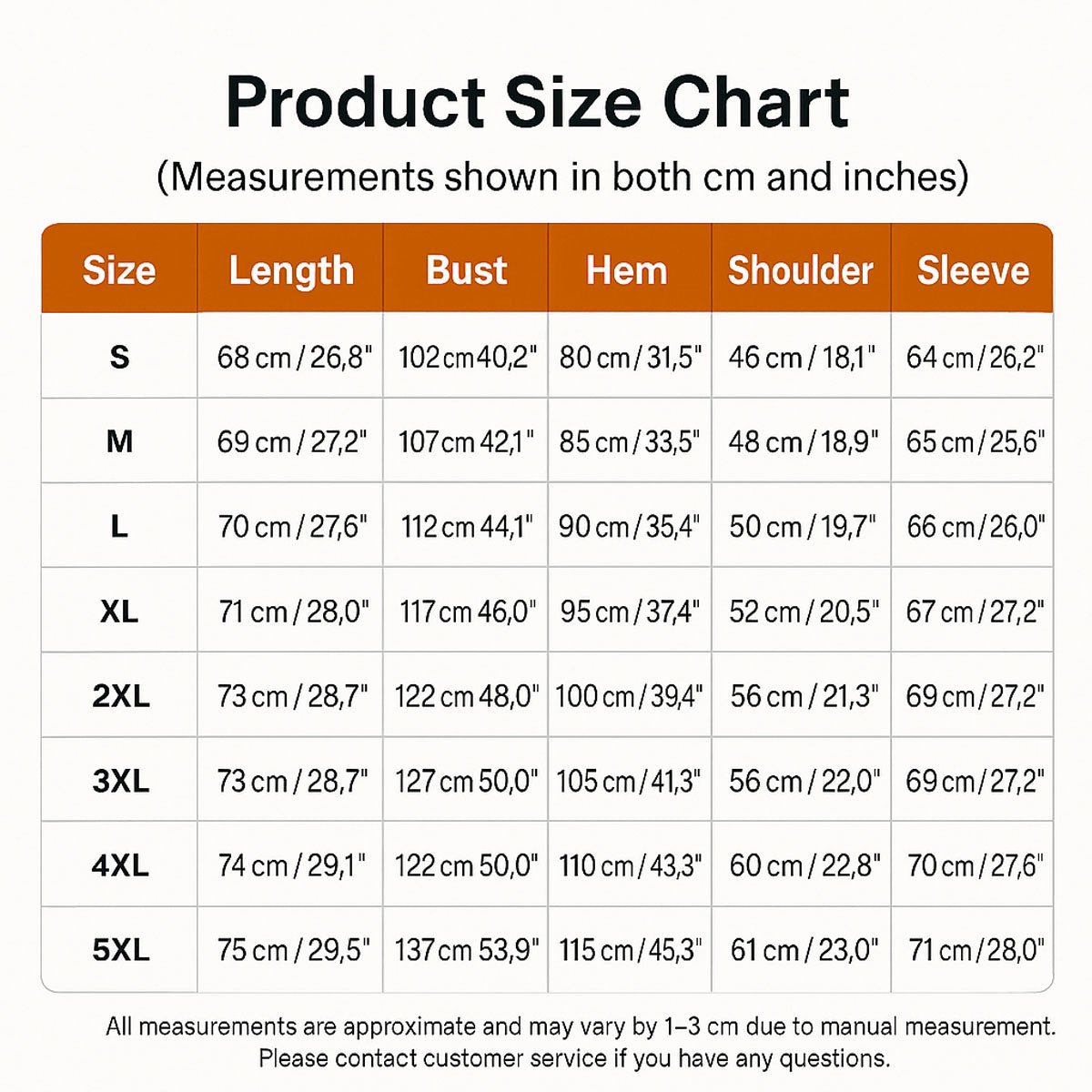
Task: Click the Bust cell reading 137 cm
Action: tap(467, 950)
